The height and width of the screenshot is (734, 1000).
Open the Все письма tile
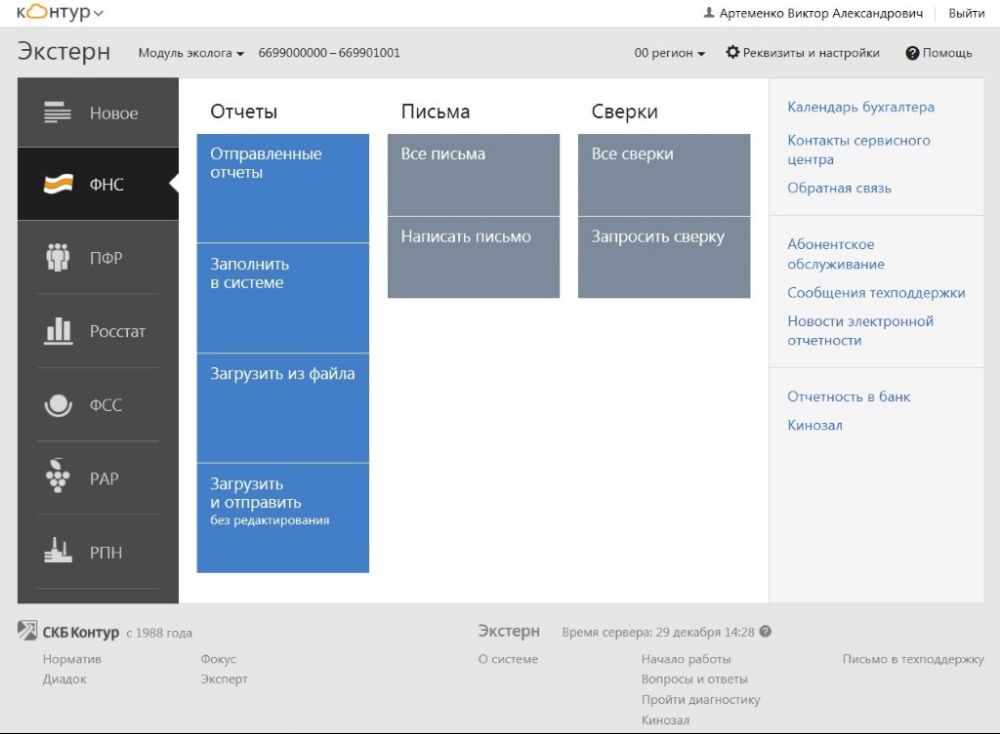[473, 175]
